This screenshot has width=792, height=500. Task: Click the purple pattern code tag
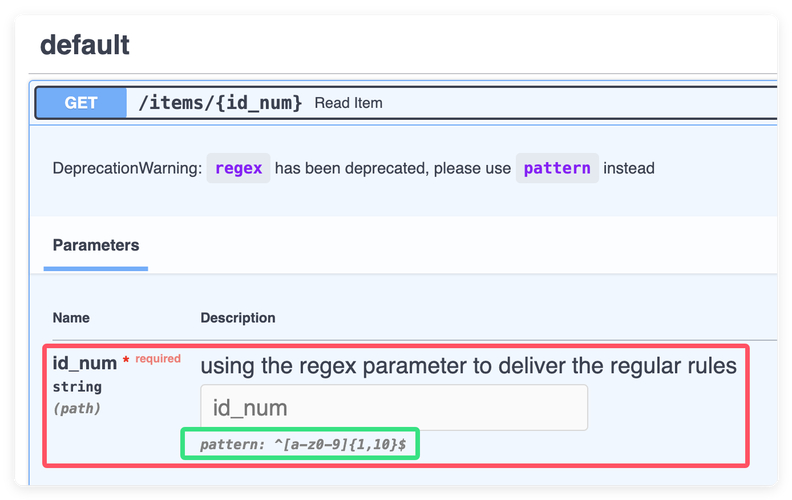click(x=556, y=168)
